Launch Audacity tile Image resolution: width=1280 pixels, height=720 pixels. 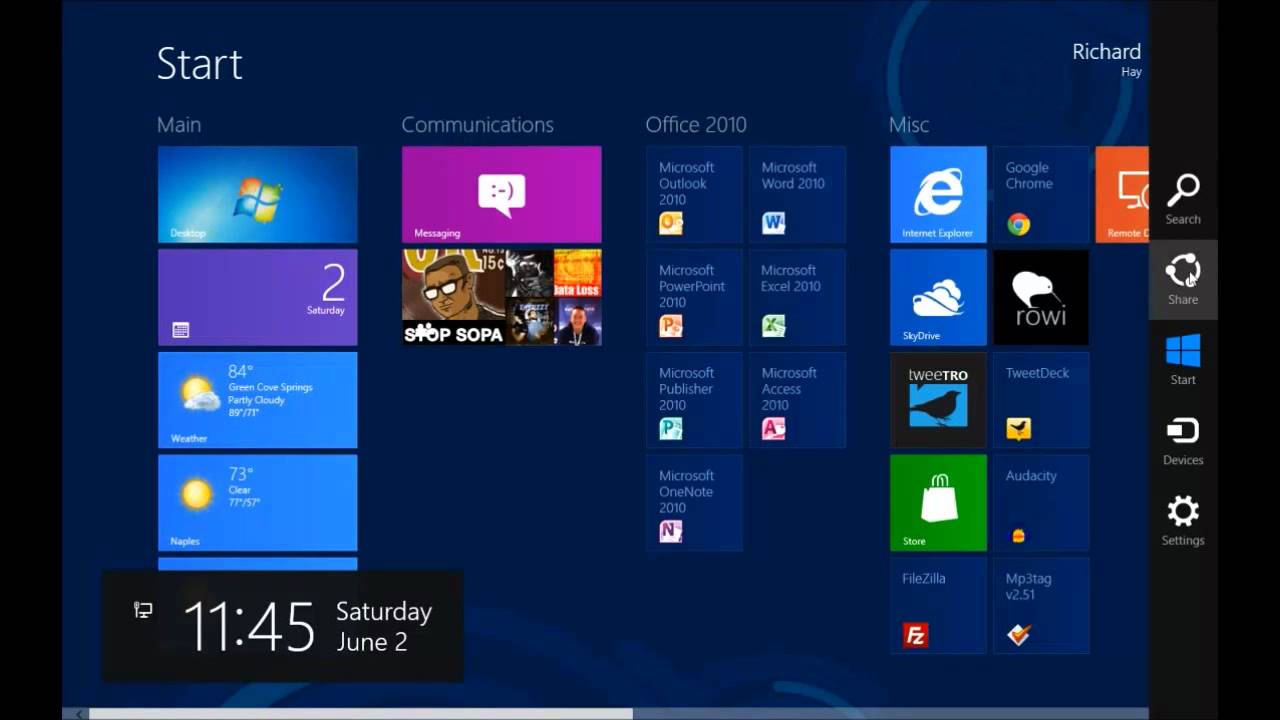click(1041, 503)
